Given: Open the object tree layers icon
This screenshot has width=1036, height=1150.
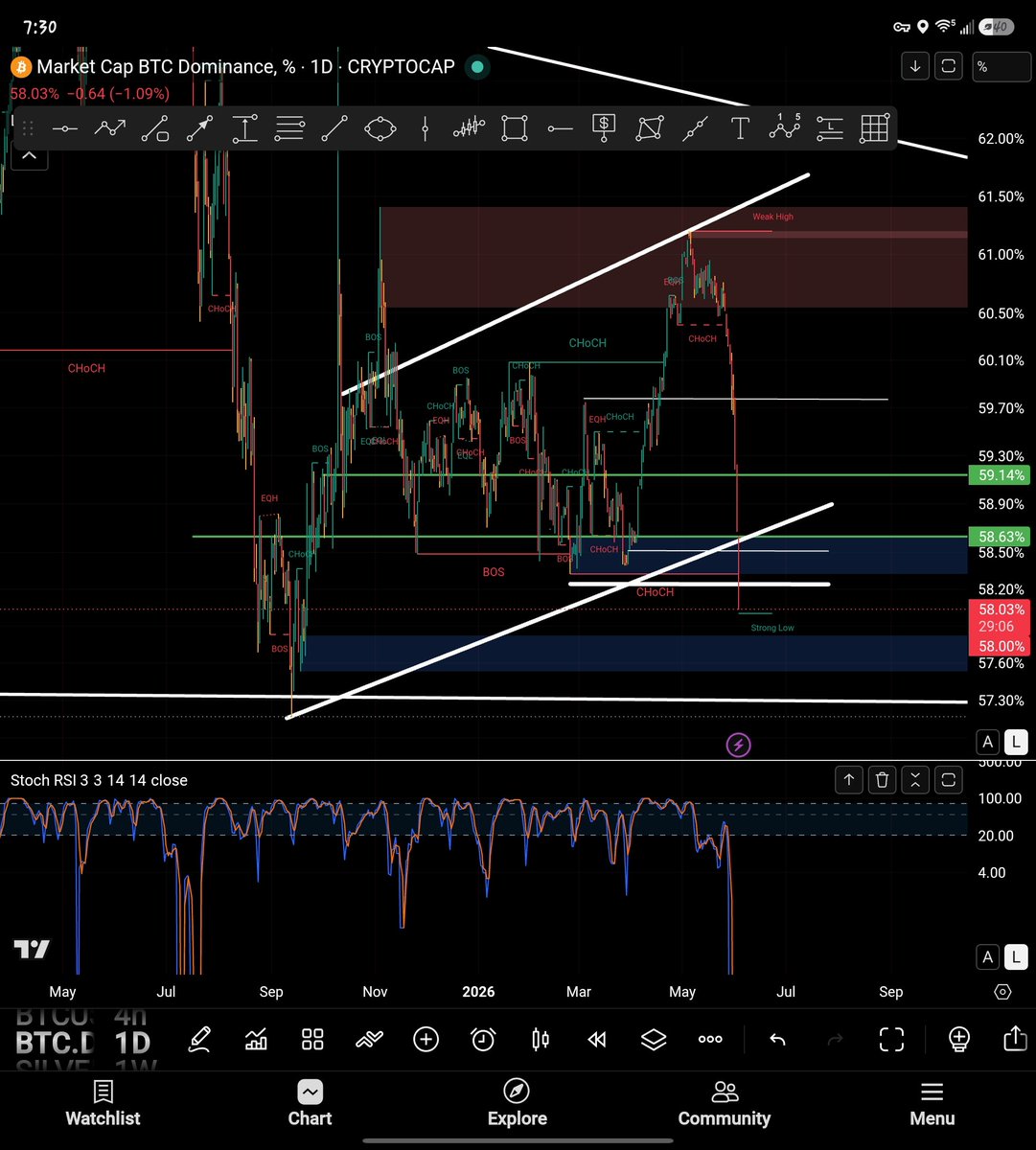Looking at the screenshot, I should [x=653, y=1039].
